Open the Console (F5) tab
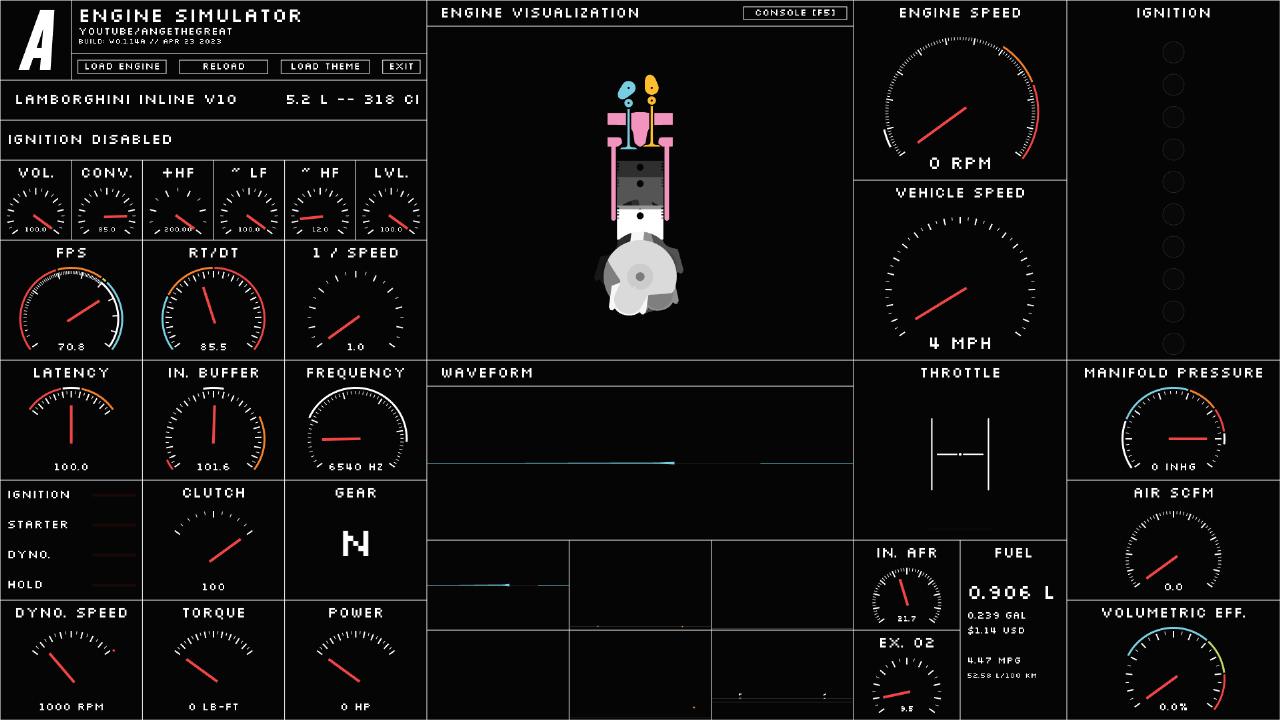This screenshot has width=1280, height=720. (795, 13)
